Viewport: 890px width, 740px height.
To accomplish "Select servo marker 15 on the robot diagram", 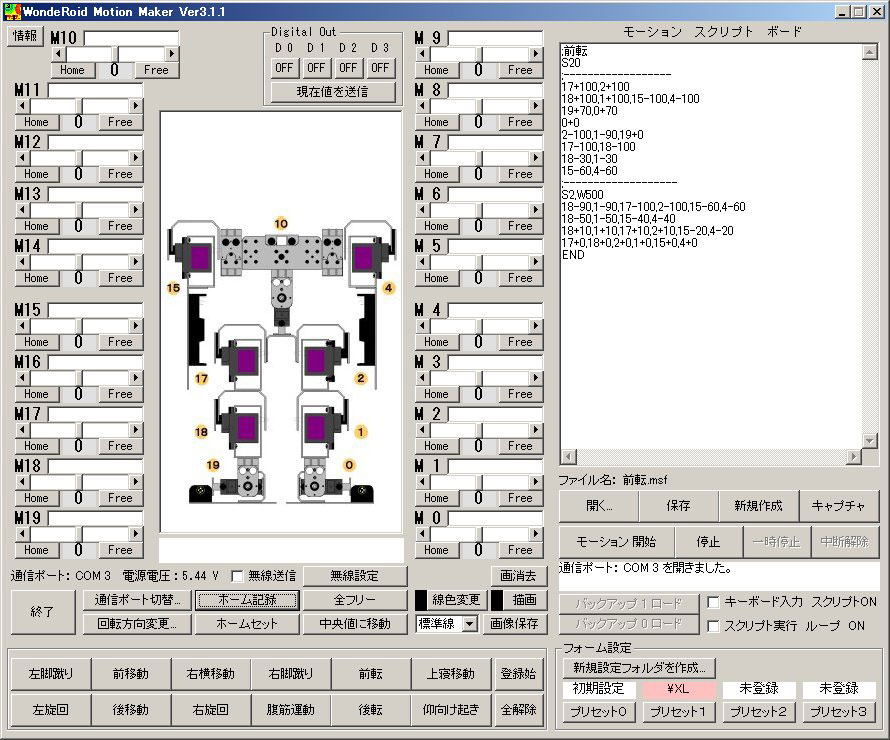I will [174, 288].
